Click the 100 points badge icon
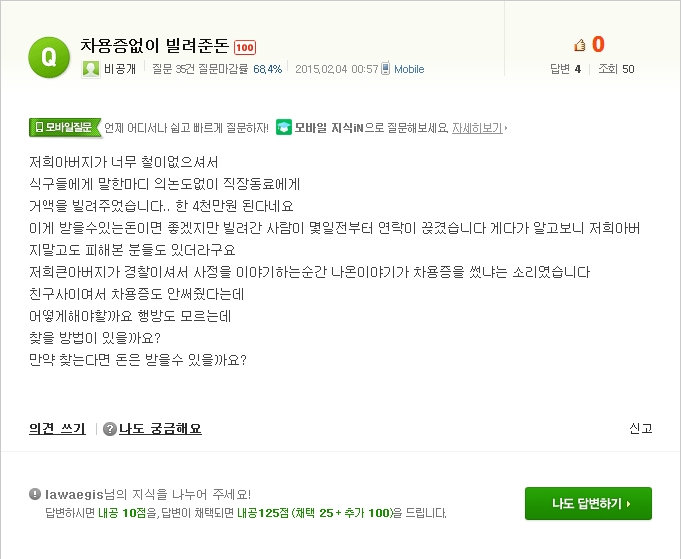Image resolution: width=681 pixels, height=559 pixels. click(x=245, y=47)
